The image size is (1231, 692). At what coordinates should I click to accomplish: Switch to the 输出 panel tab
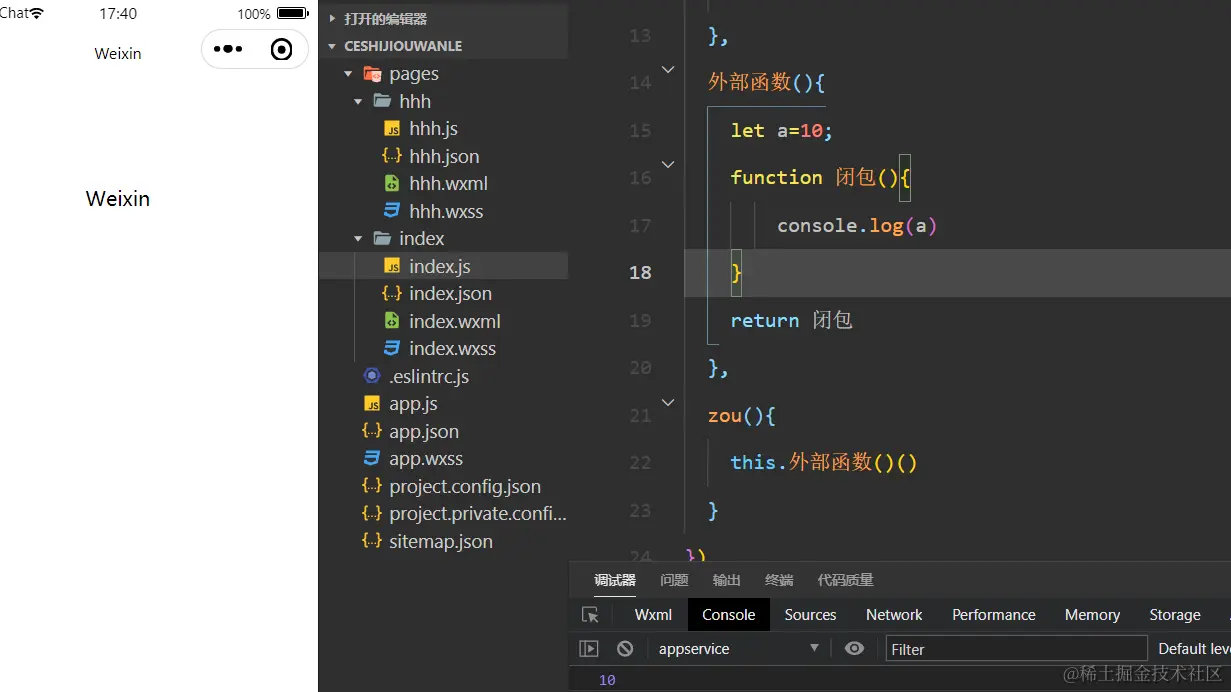click(x=727, y=580)
